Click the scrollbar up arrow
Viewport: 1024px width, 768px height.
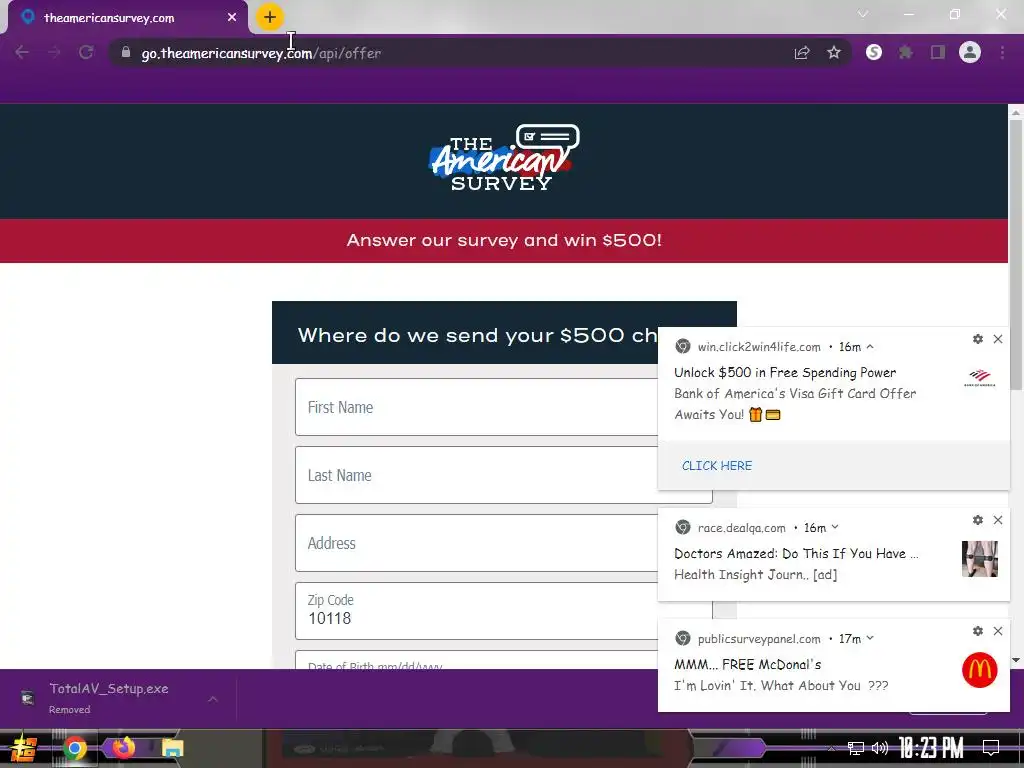click(1016, 112)
